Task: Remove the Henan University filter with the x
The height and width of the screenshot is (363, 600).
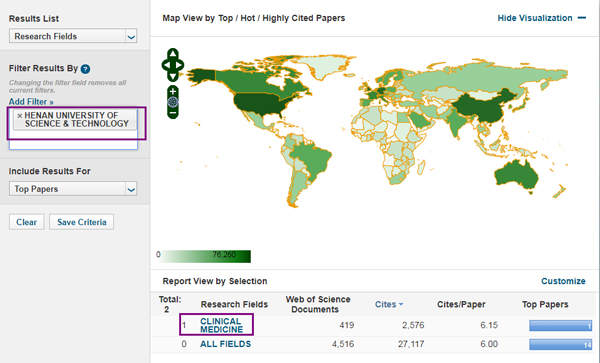Action: (x=20, y=116)
